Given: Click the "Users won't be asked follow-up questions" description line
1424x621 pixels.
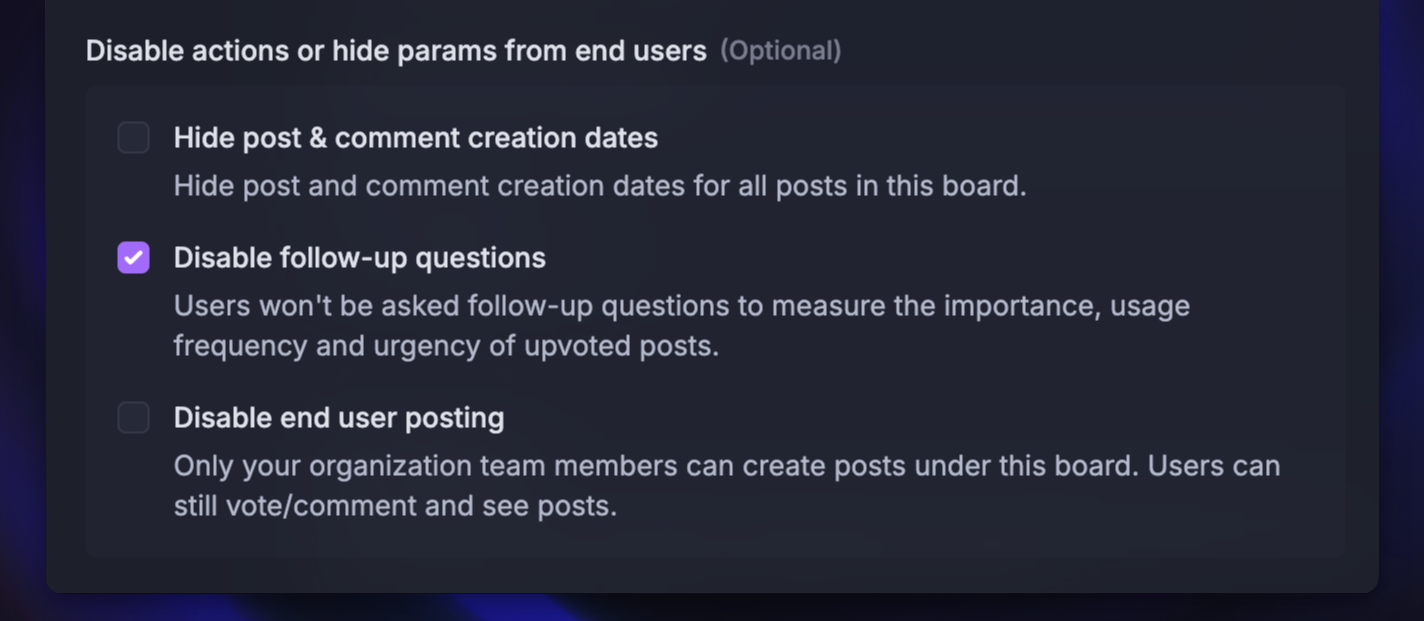Looking at the screenshot, I should [682, 306].
